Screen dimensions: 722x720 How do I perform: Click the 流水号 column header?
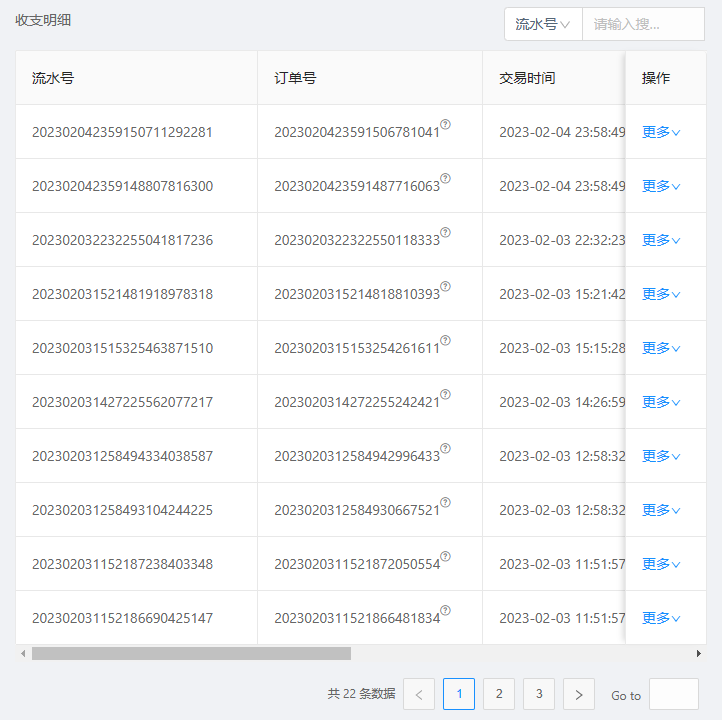[x=136, y=78]
